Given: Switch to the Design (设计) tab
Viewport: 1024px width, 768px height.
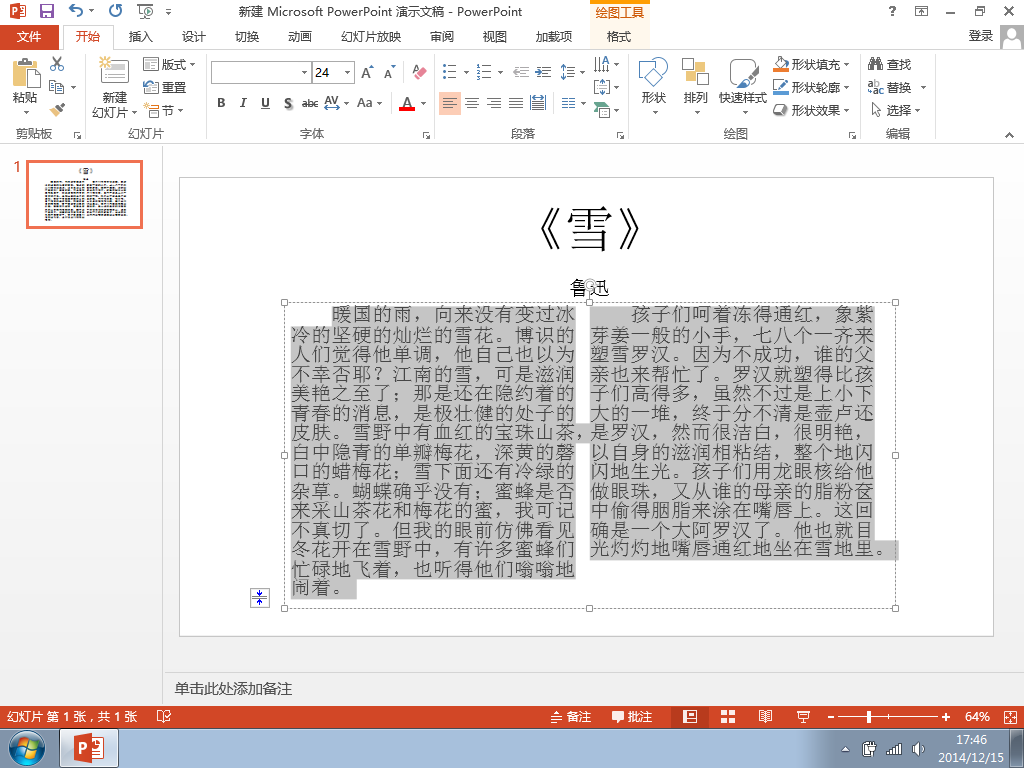Looking at the screenshot, I should [193, 37].
